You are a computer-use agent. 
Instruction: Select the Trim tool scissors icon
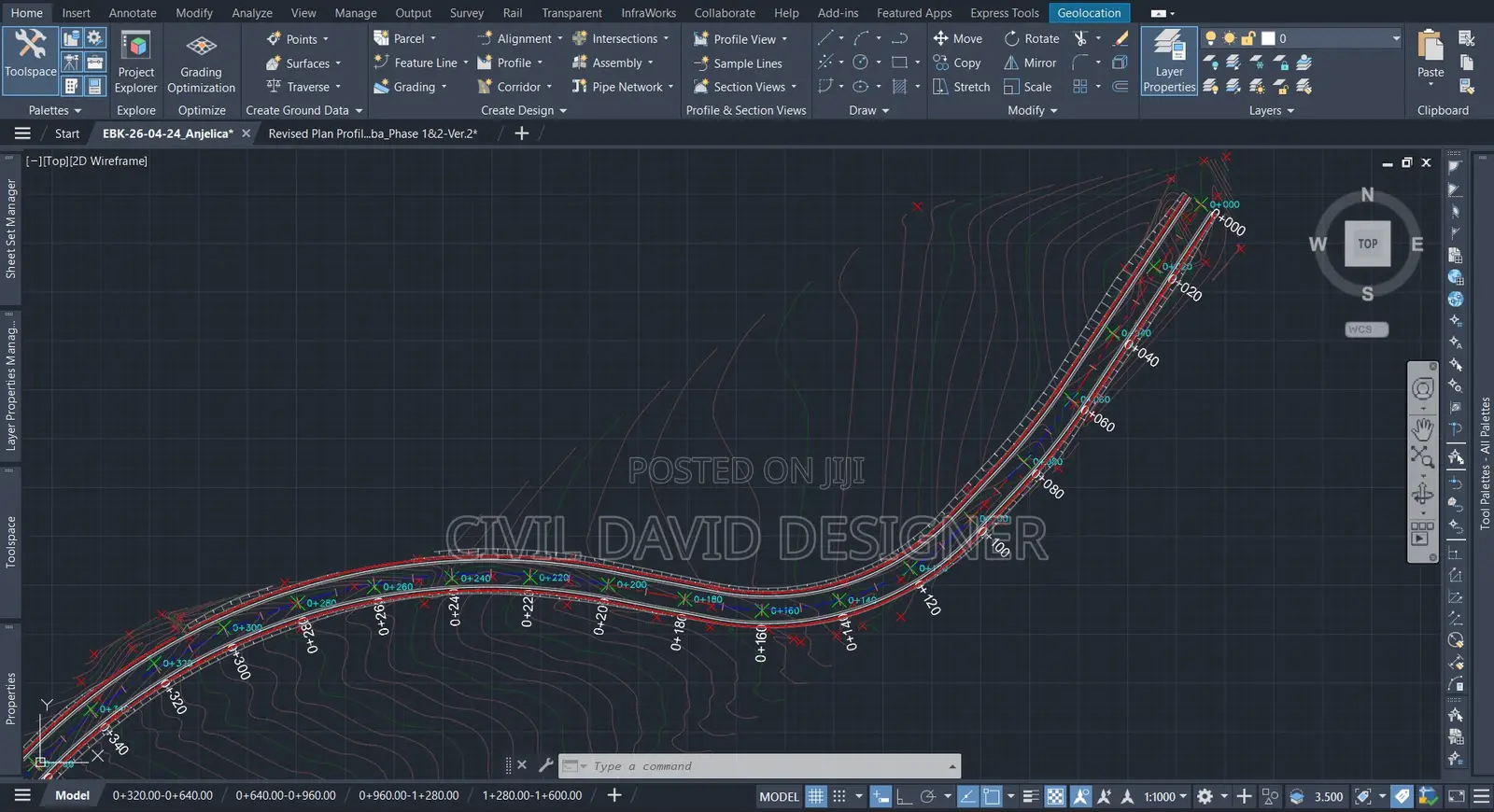[1081, 38]
